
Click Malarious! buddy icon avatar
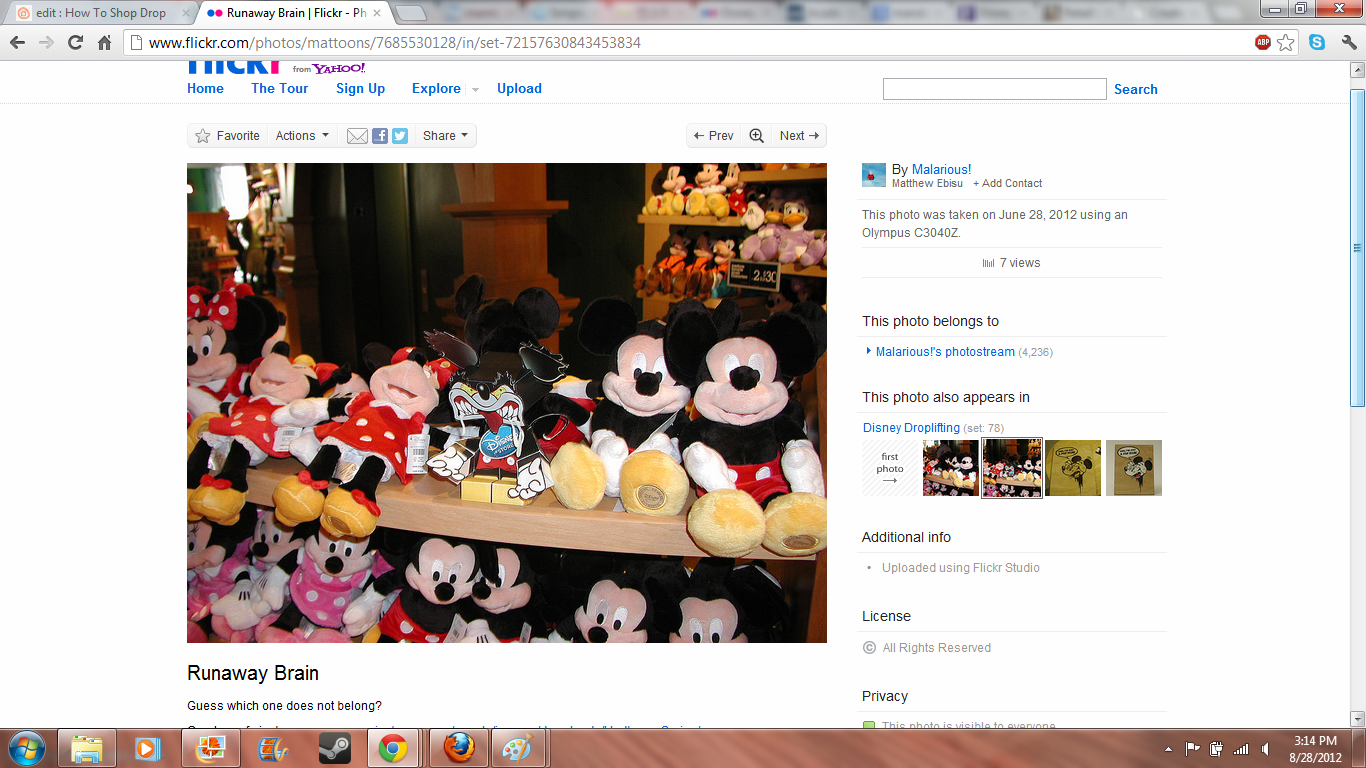coord(874,175)
